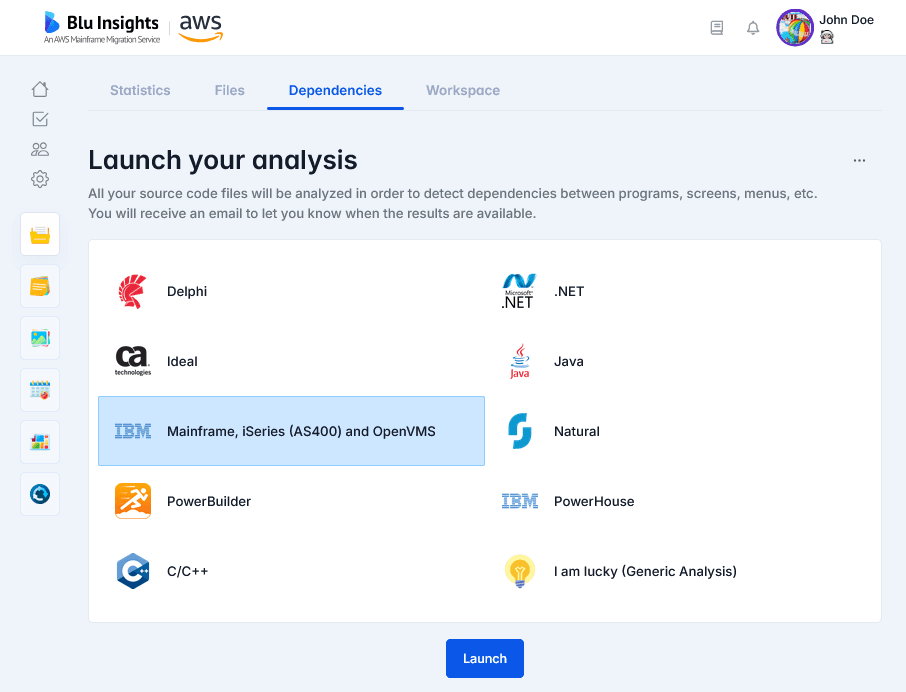Open the three-dot more options menu
This screenshot has height=692, width=906.
tap(859, 161)
